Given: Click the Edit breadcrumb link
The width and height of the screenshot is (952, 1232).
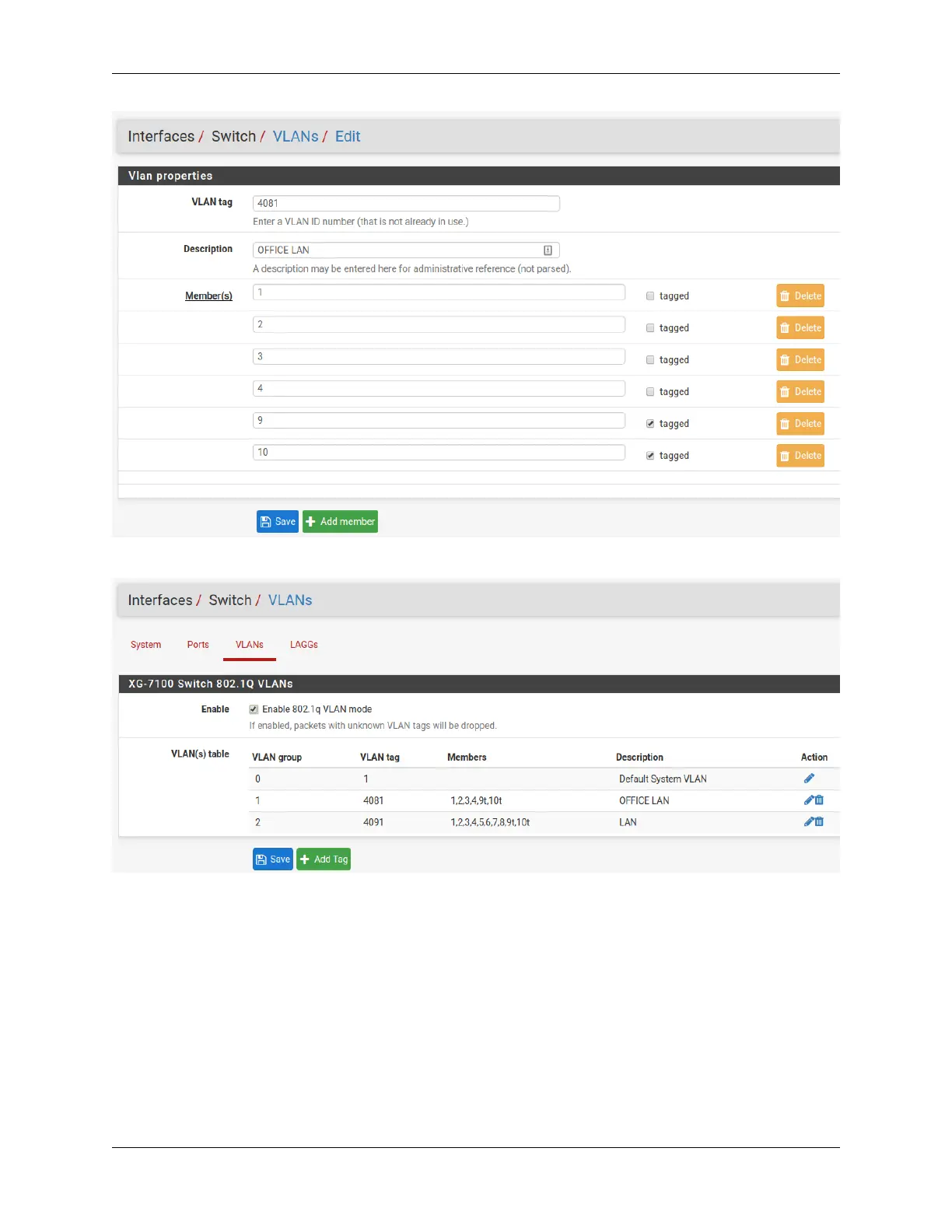Looking at the screenshot, I should pos(348,137).
